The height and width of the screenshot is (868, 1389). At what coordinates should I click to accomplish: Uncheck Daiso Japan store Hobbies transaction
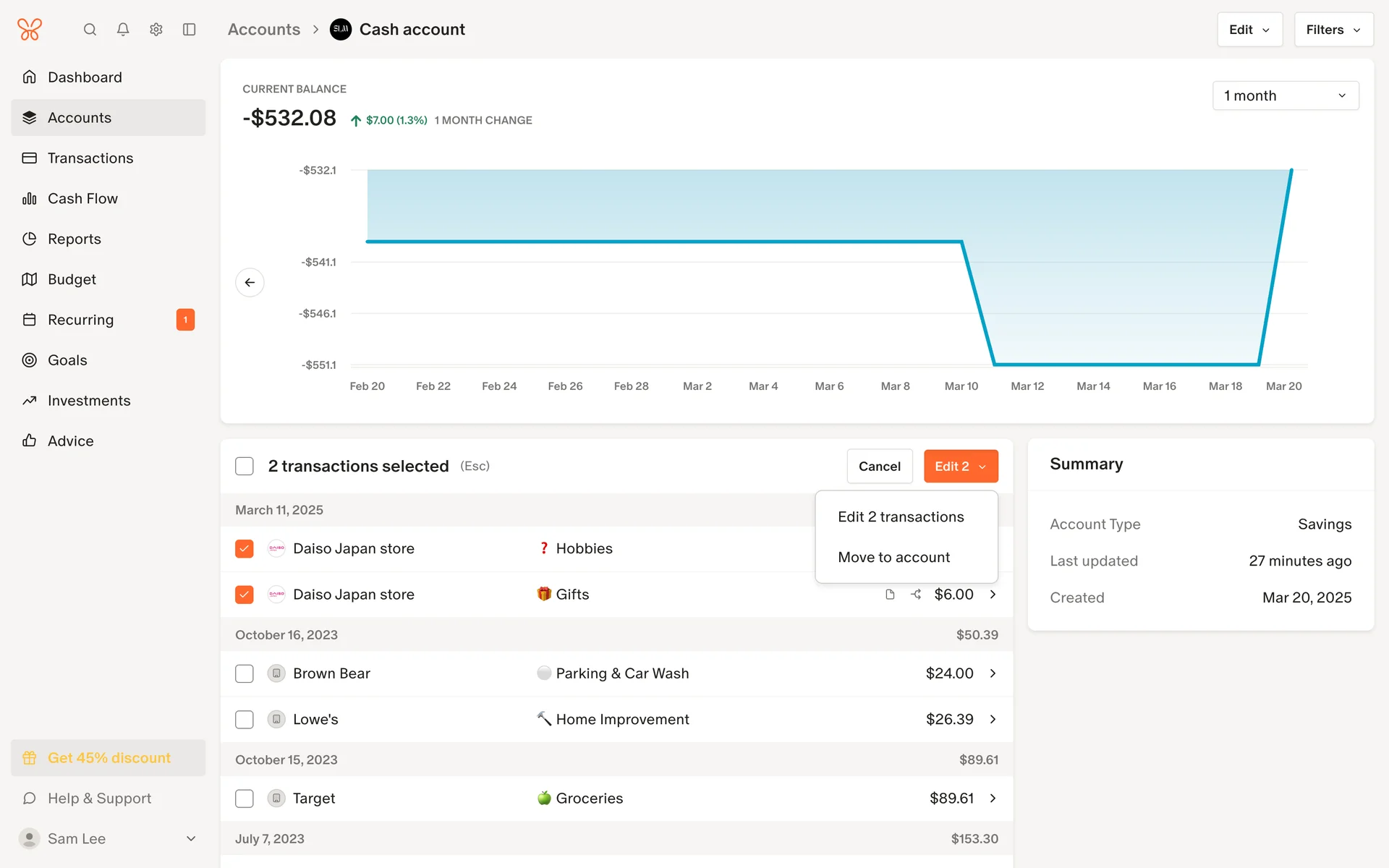click(x=245, y=549)
